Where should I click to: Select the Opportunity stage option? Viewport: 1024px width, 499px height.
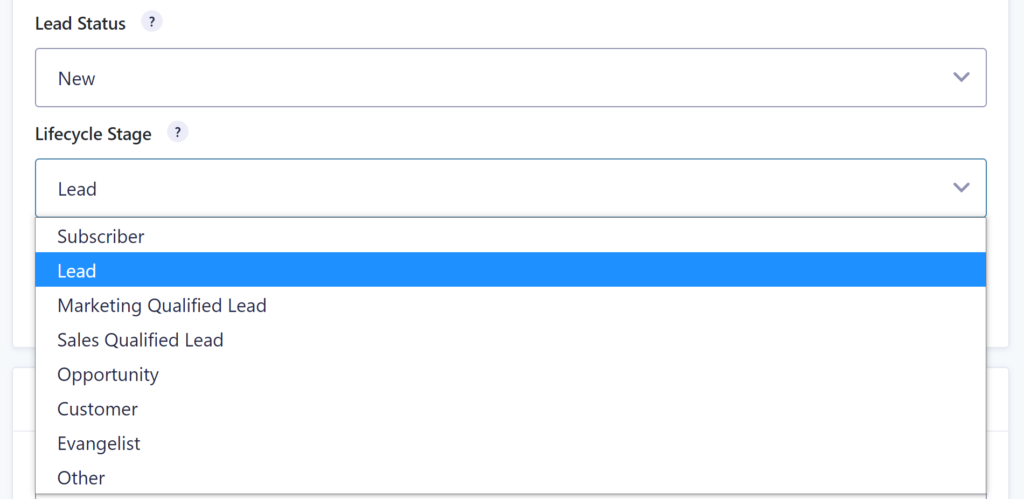(x=108, y=375)
